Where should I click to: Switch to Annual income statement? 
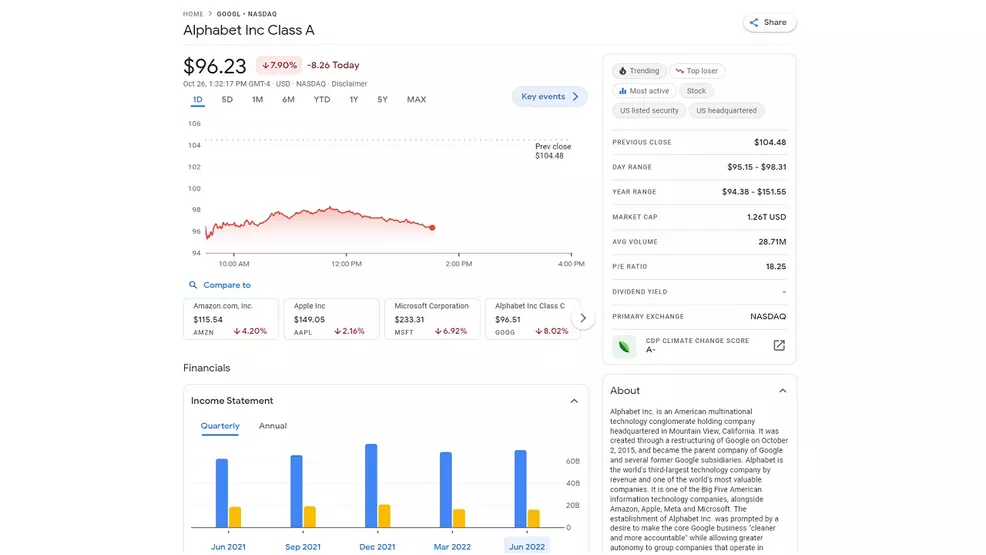point(273,426)
